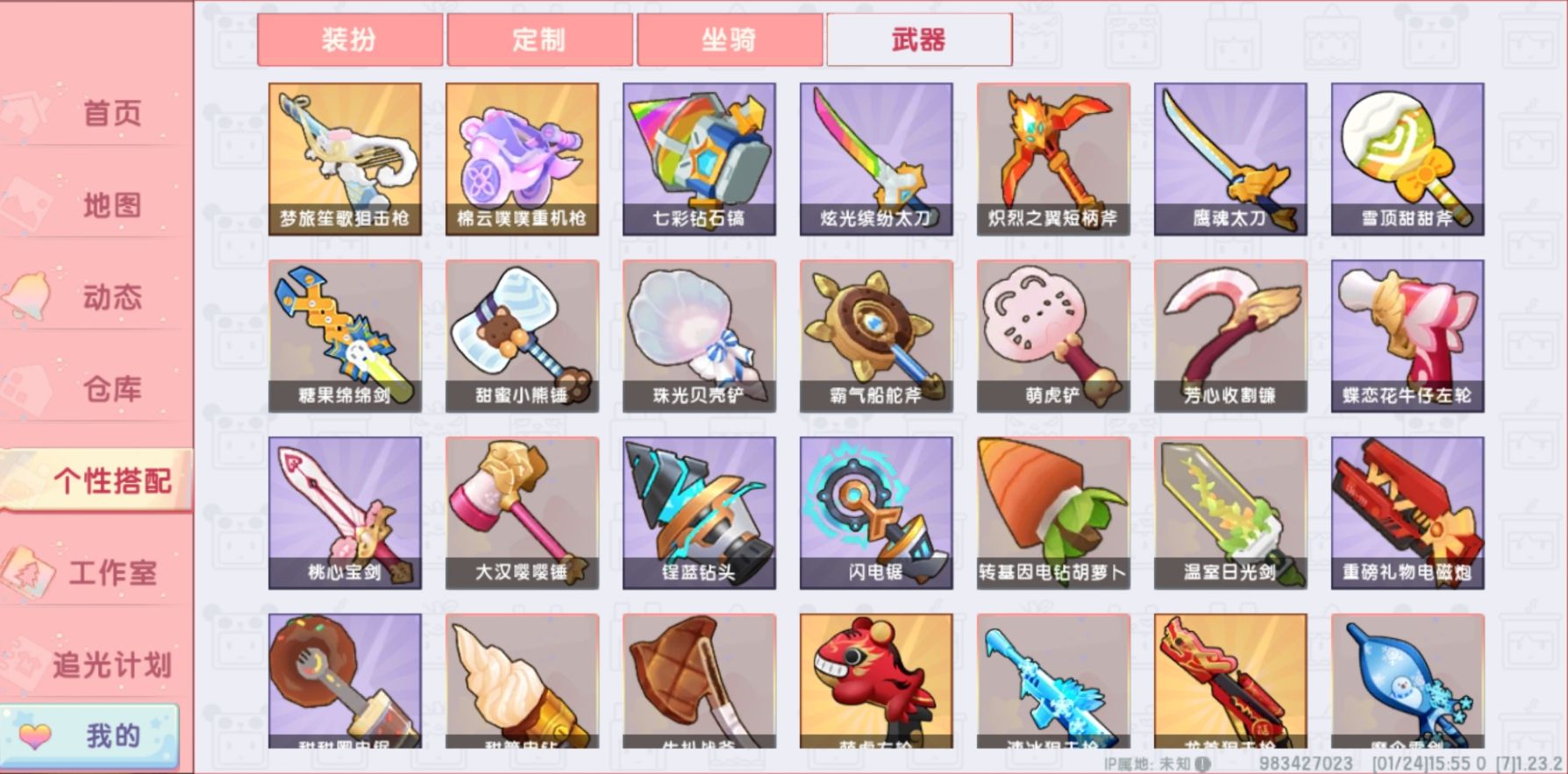Image resolution: width=1568 pixels, height=774 pixels.
Task: Choose the 蝶恋花牛仔左轮 revolver
Action: (x=1408, y=336)
